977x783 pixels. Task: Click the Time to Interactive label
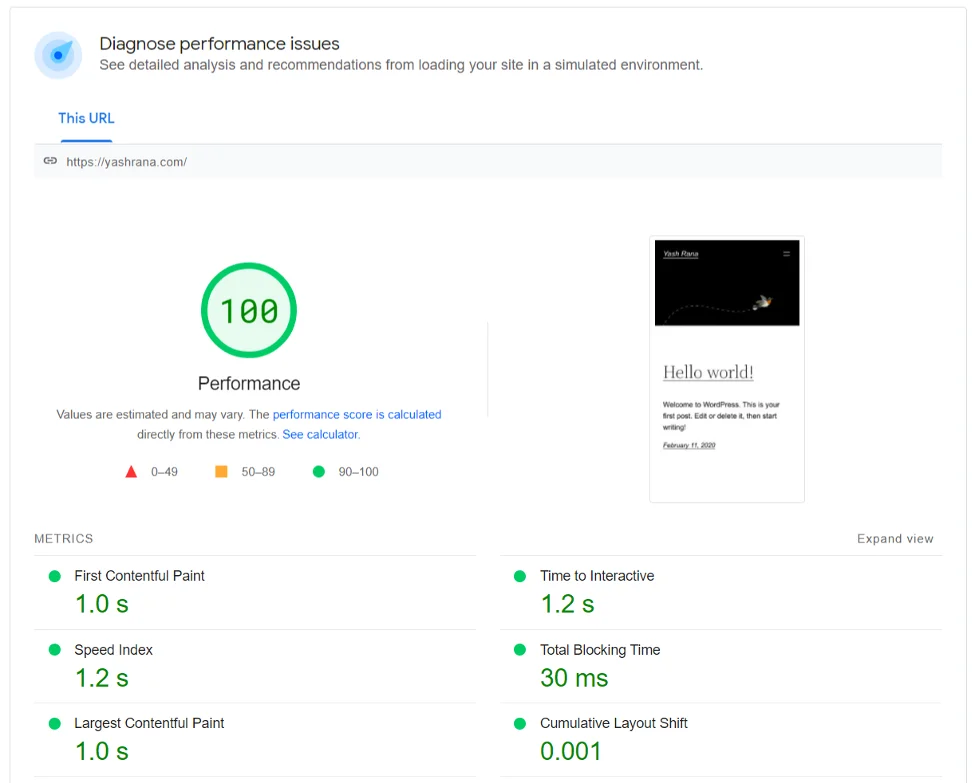[x=597, y=576]
